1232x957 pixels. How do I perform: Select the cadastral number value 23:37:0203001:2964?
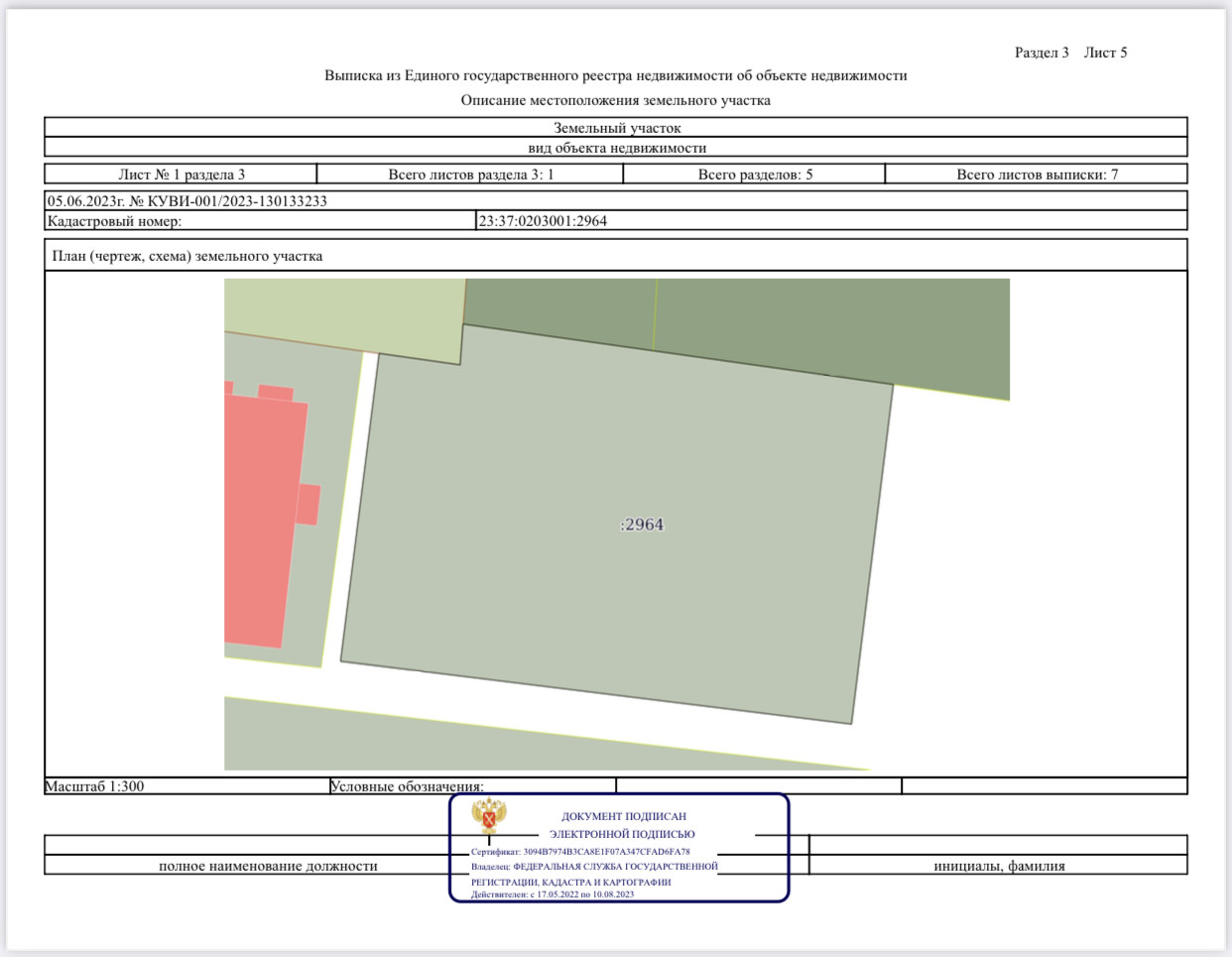543,221
